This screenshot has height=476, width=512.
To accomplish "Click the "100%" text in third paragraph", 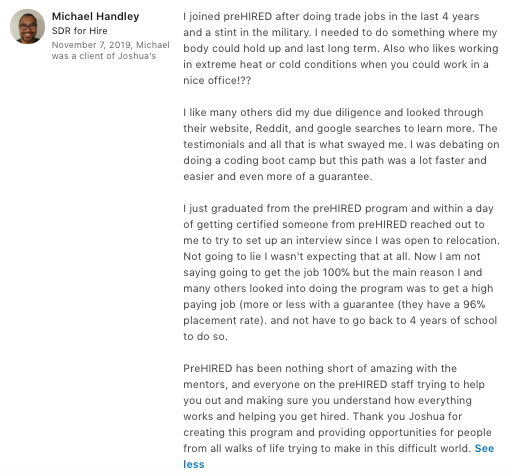I will tap(336, 272).
